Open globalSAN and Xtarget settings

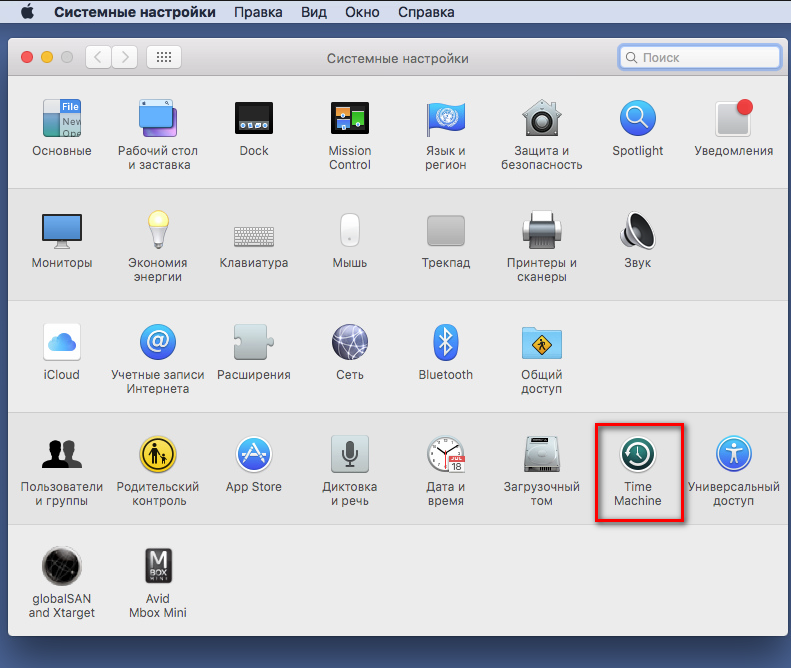click(x=61, y=567)
